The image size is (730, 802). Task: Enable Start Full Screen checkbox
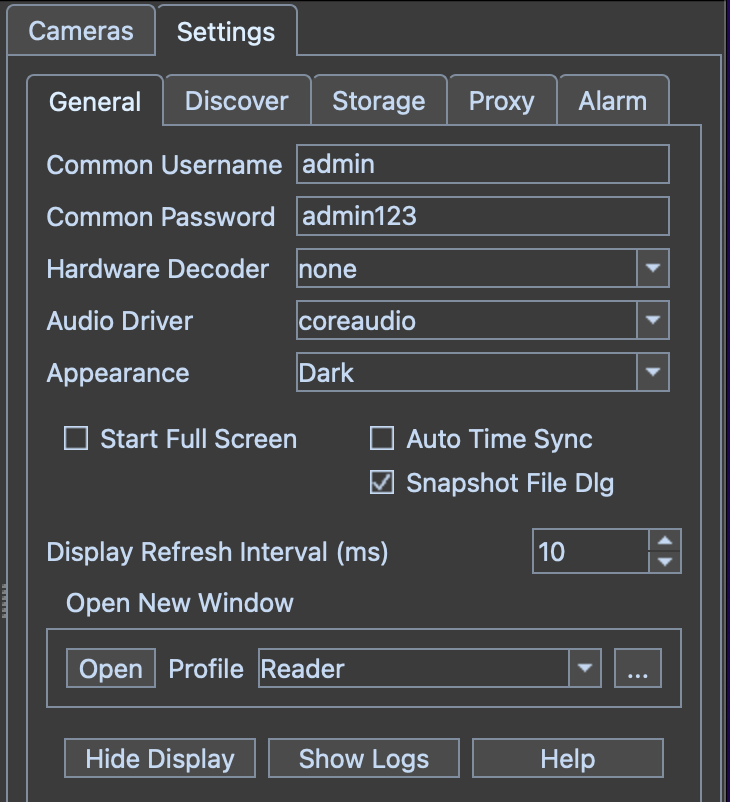coord(76,439)
